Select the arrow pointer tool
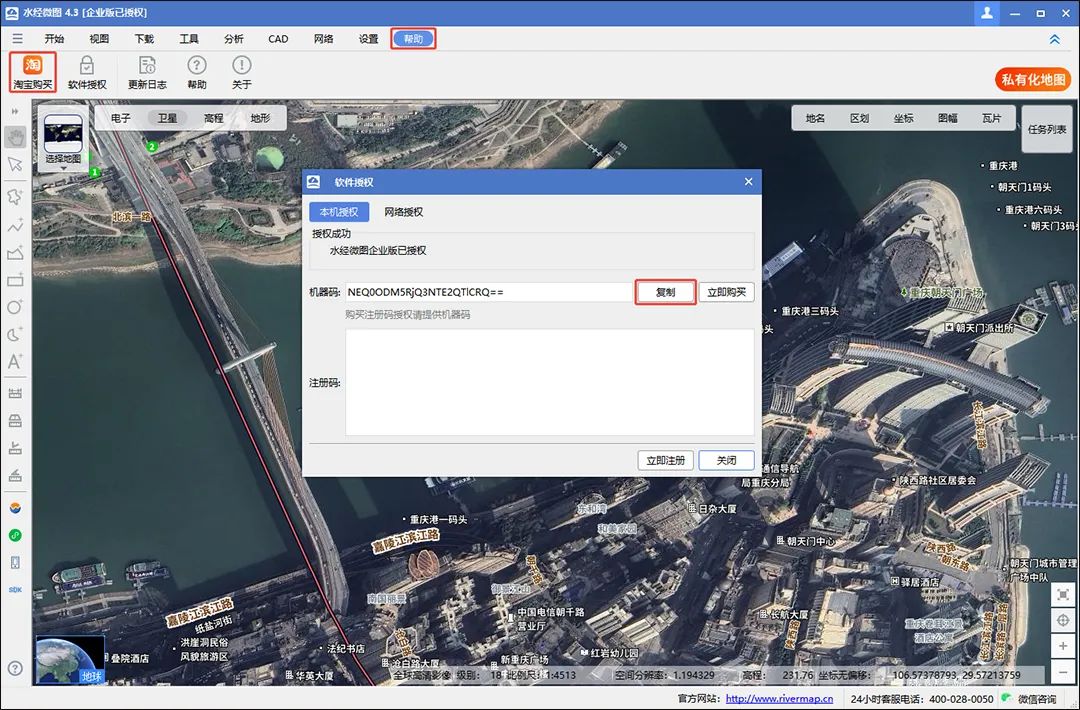Image resolution: width=1080 pixels, height=710 pixels. pyautogui.click(x=15, y=165)
